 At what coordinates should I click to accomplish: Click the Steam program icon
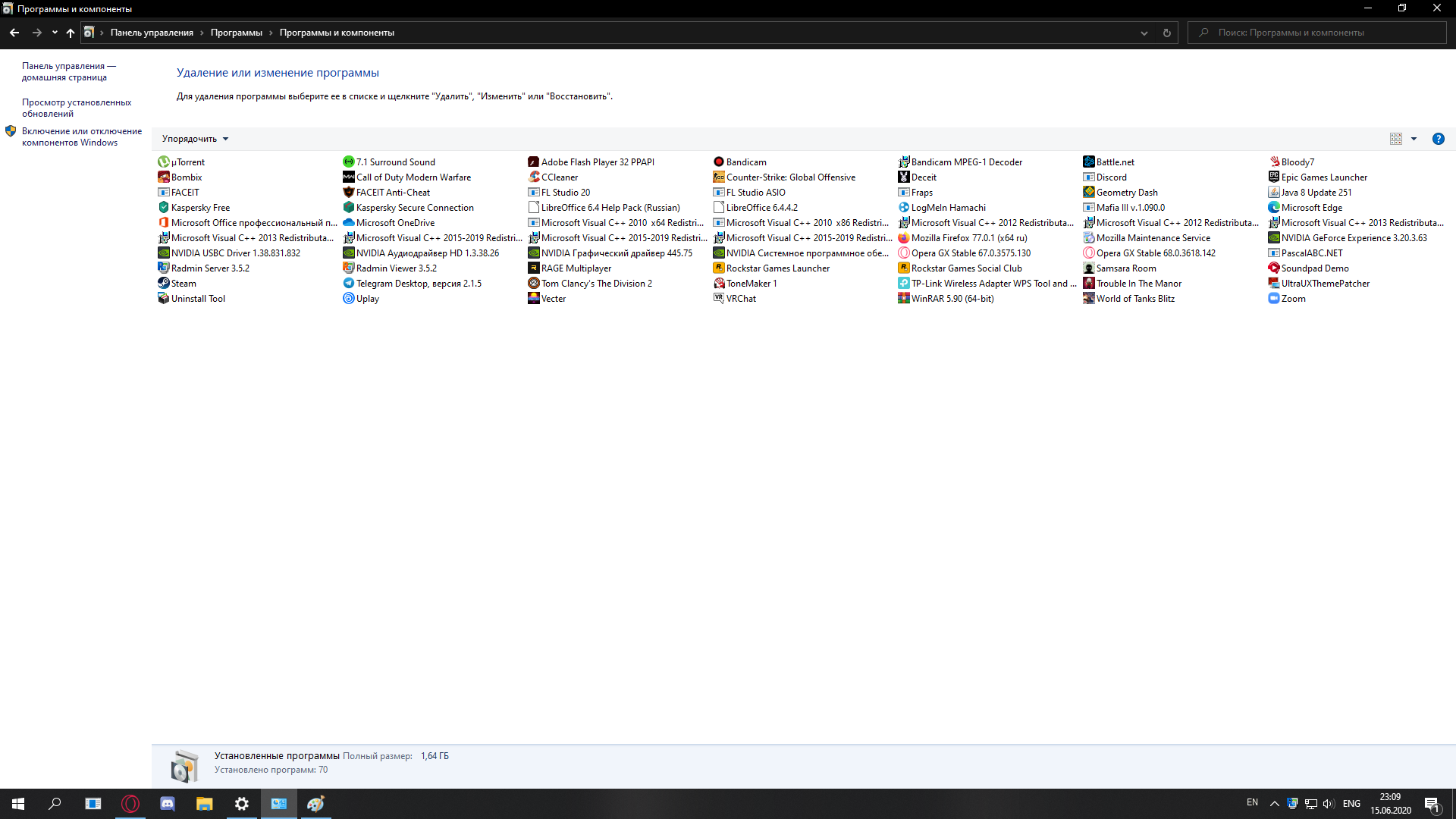tap(163, 283)
